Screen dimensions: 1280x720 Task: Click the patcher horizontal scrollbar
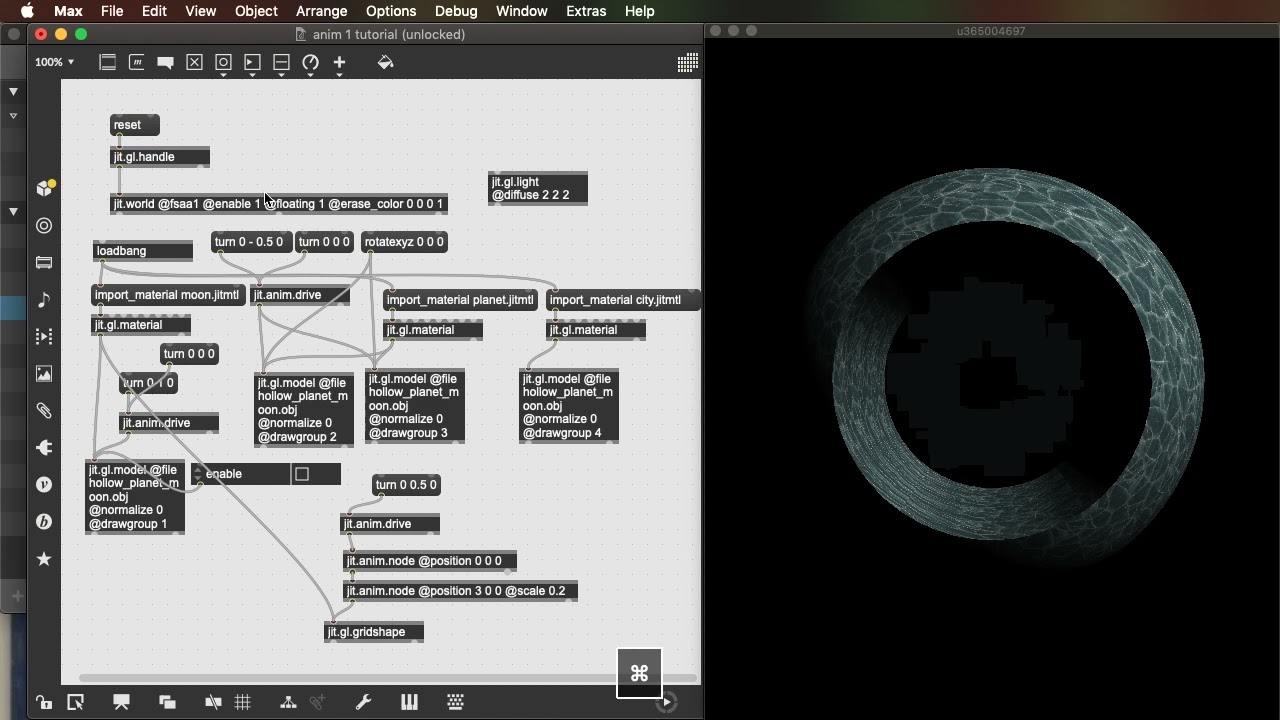(x=388, y=678)
